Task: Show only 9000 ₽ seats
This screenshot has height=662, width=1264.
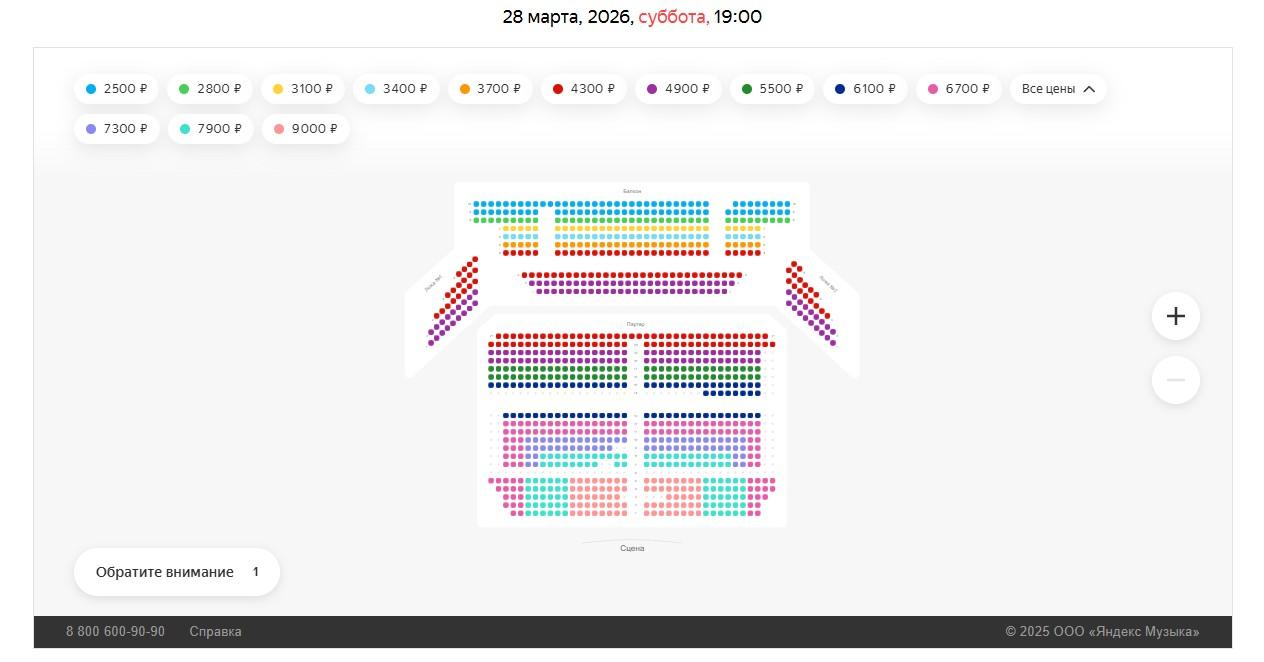Action: point(305,129)
